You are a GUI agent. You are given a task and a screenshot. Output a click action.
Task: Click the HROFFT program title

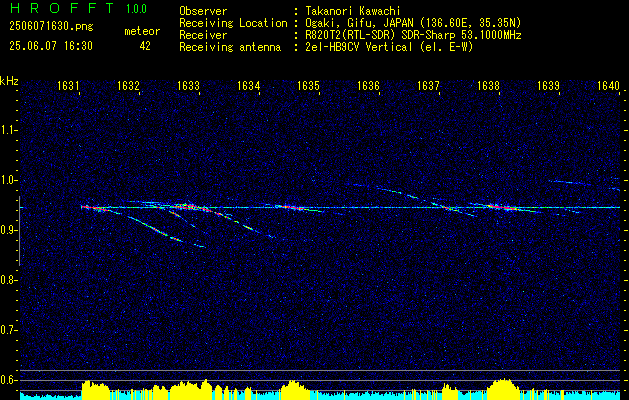coord(62,8)
